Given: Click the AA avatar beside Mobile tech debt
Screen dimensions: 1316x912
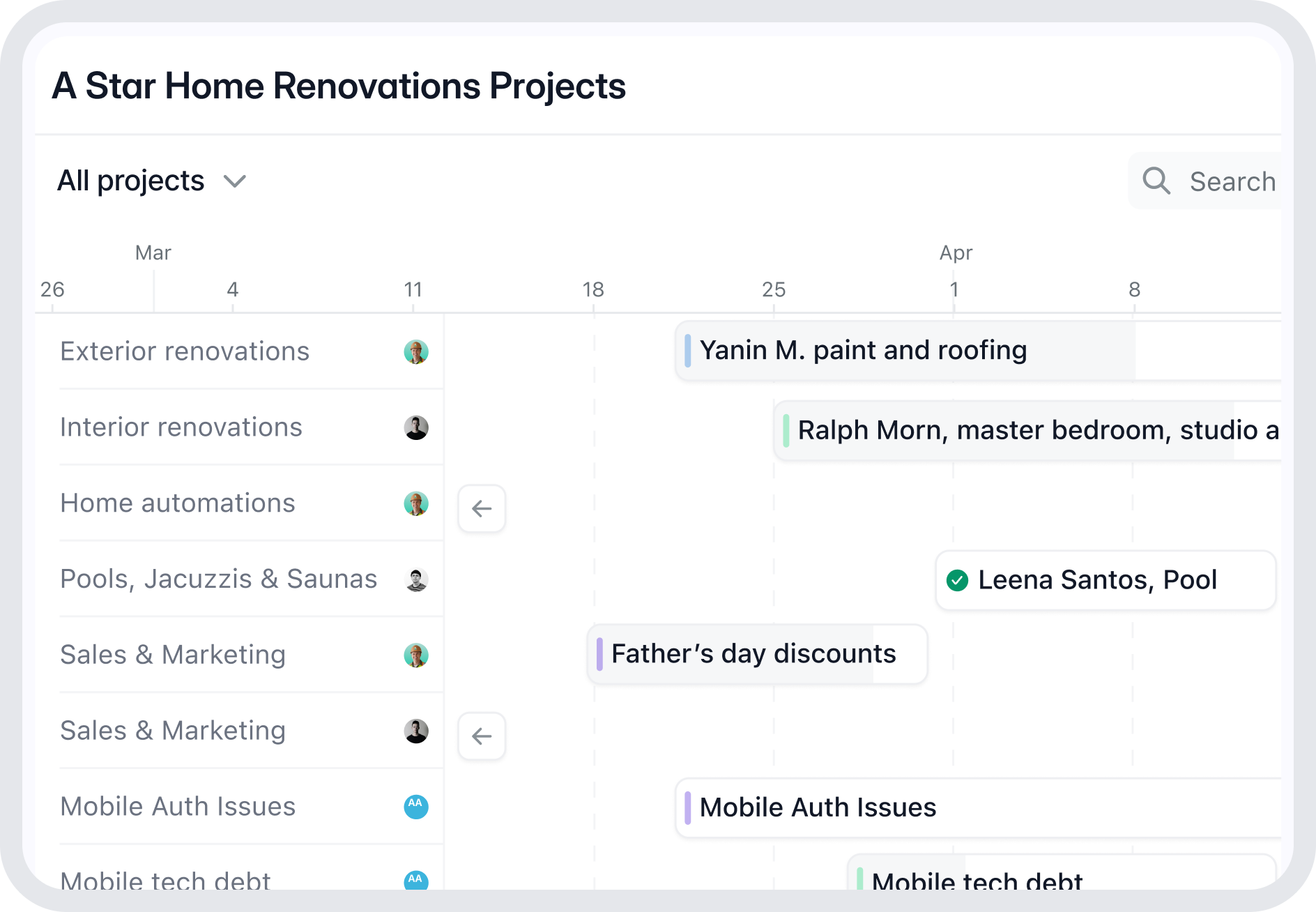Looking at the screenshot, I should click(x=416, y=881).
